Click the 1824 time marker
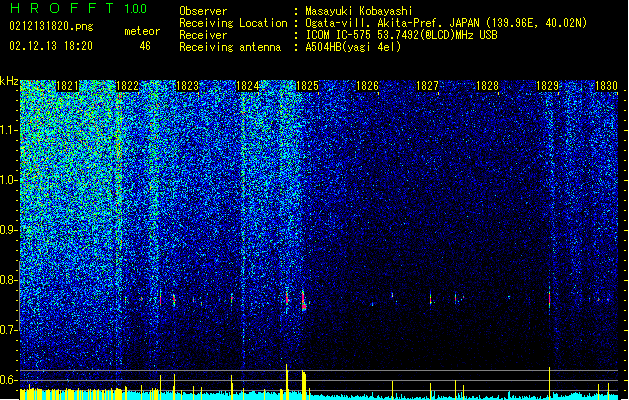The image size is (629, 400). point(248,86)
